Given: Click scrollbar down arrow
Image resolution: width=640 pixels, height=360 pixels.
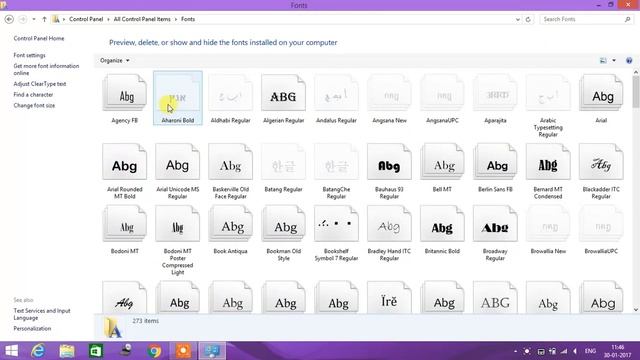Looking at the screenshot, I should (x=636, y=310).
